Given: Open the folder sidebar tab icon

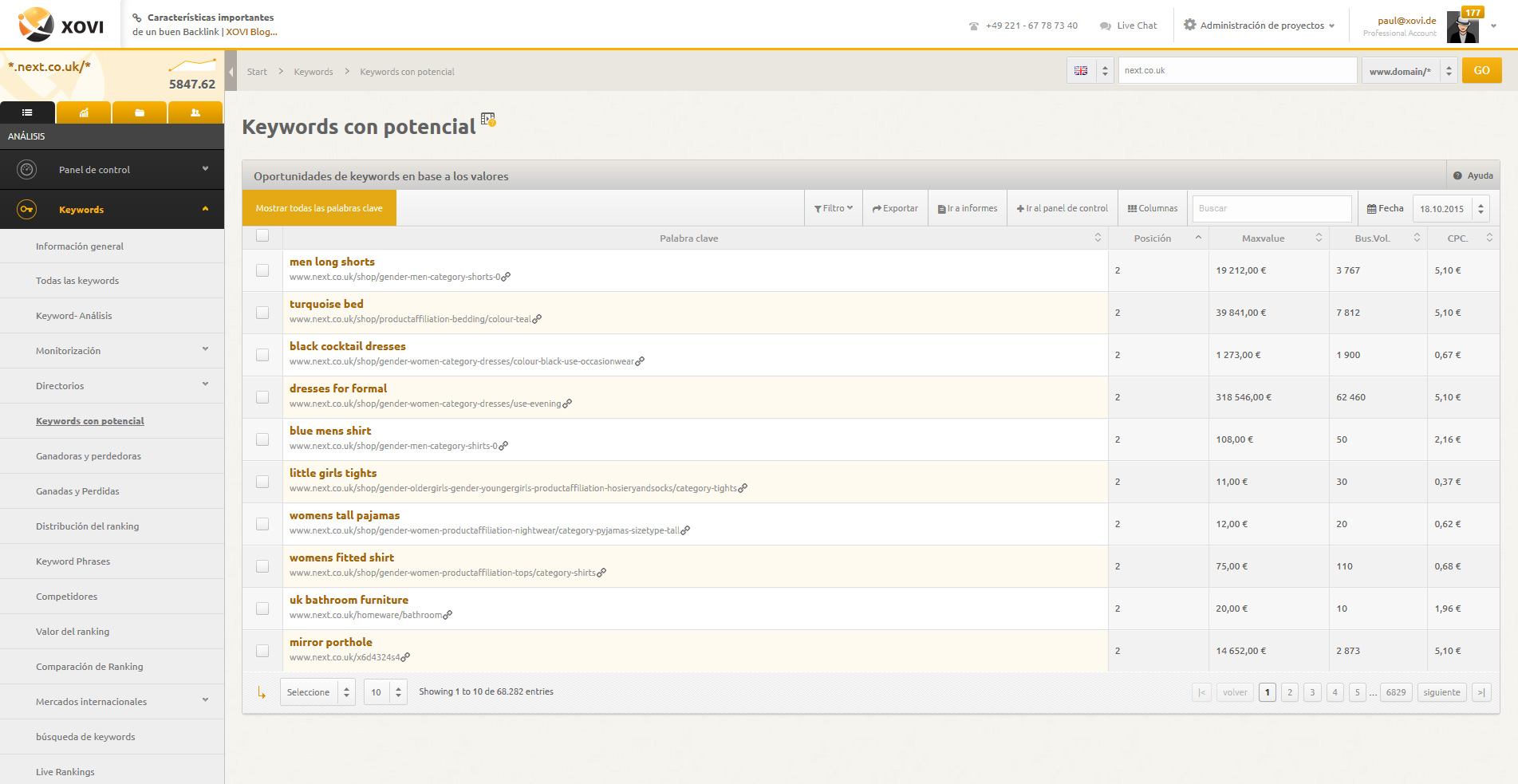Looking at the screenshot, I should tap(140, 112).
